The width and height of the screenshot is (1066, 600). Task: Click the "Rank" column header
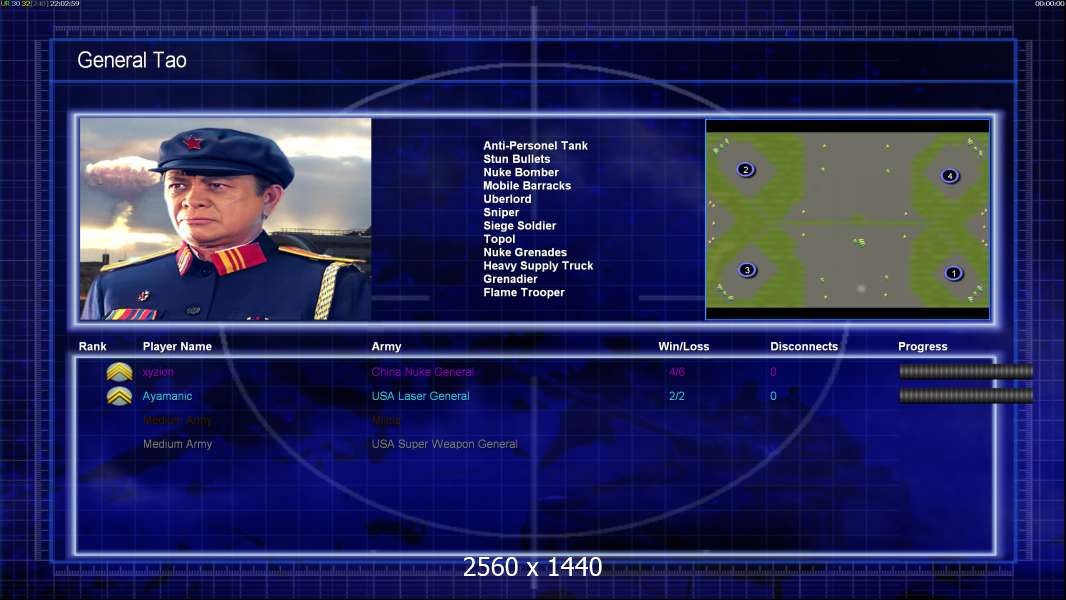click(92, 347)
